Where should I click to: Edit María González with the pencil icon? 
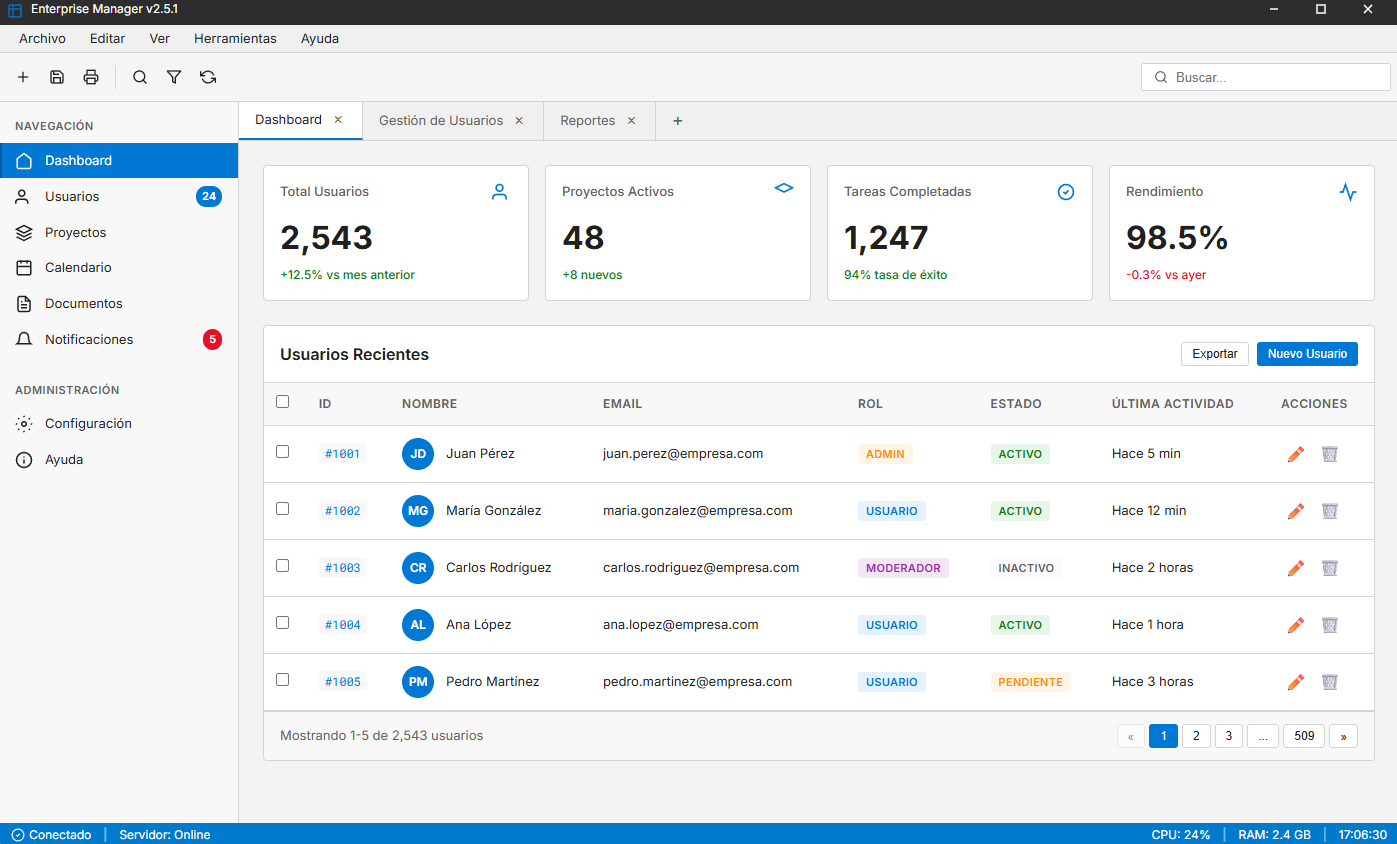click(x=1296, y=511)
